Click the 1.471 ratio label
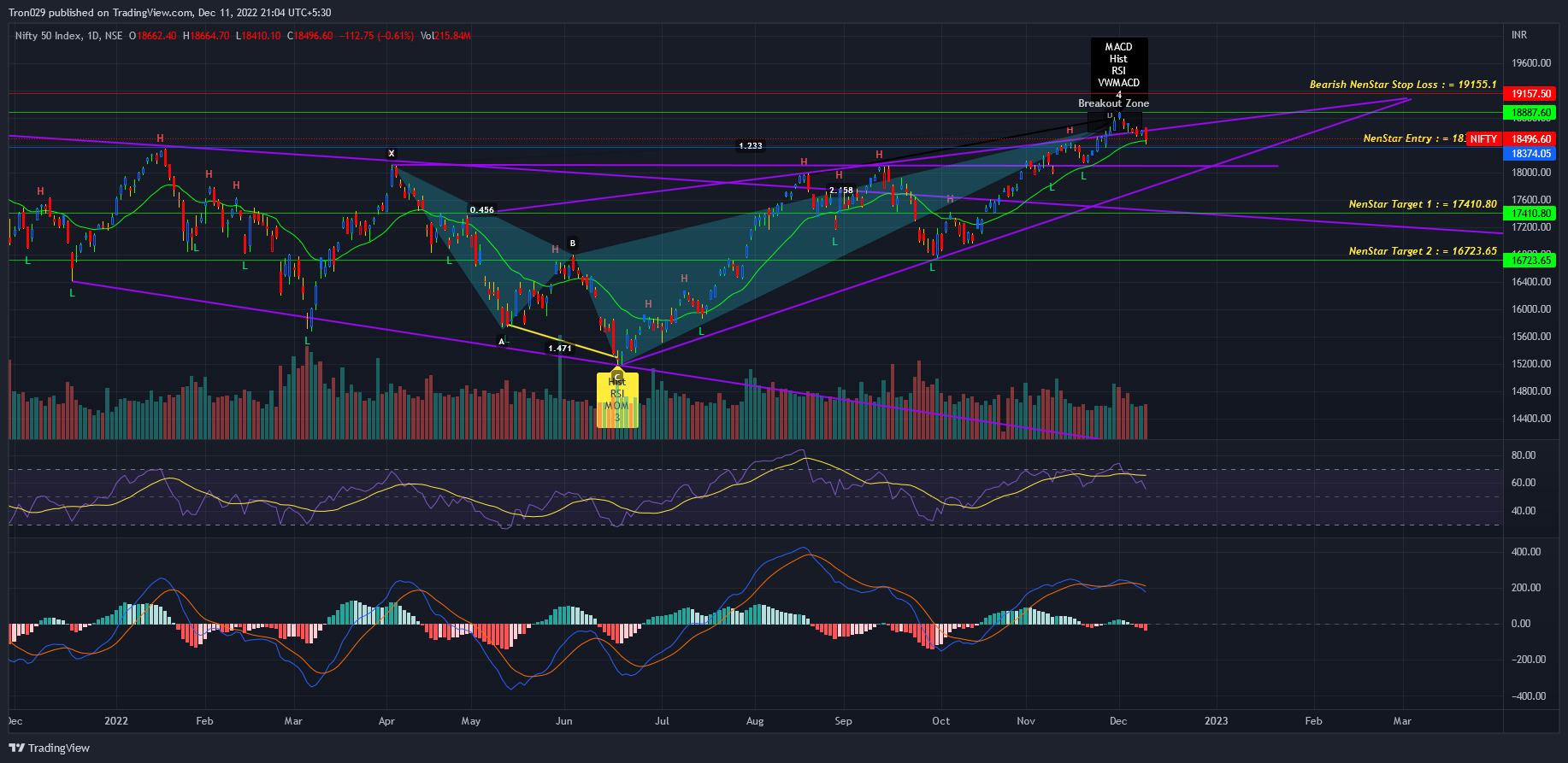The image size is (1568, 763). pos(560,349)
